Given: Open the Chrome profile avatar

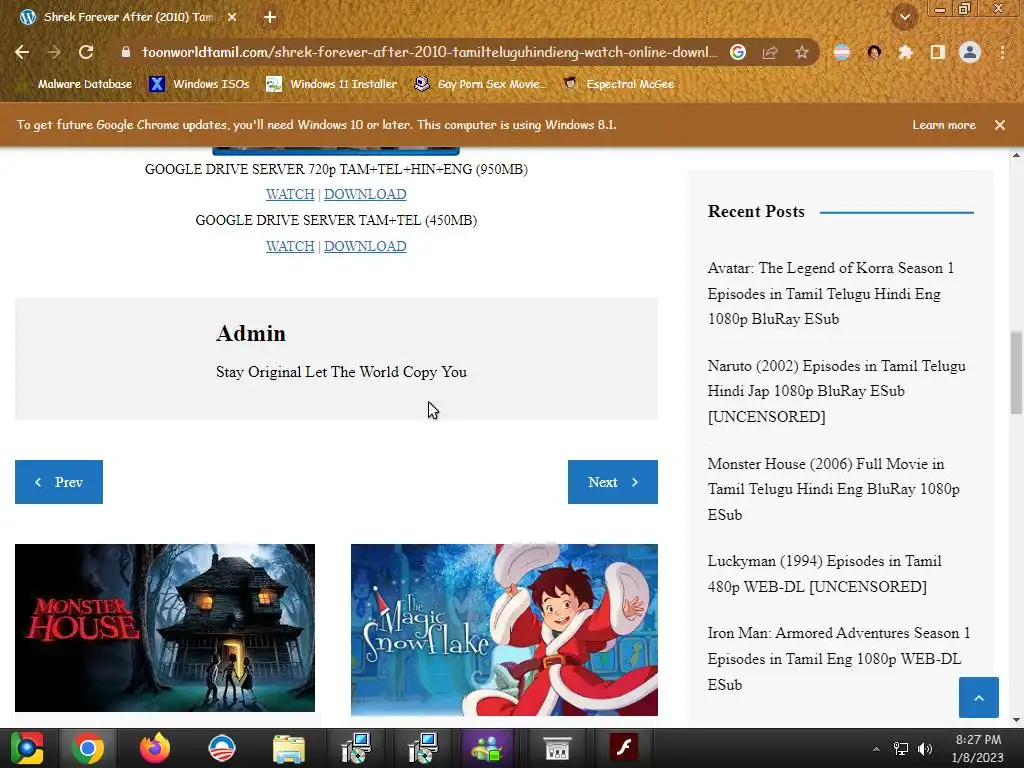Looking at the screenshot, I should (970, 52).
